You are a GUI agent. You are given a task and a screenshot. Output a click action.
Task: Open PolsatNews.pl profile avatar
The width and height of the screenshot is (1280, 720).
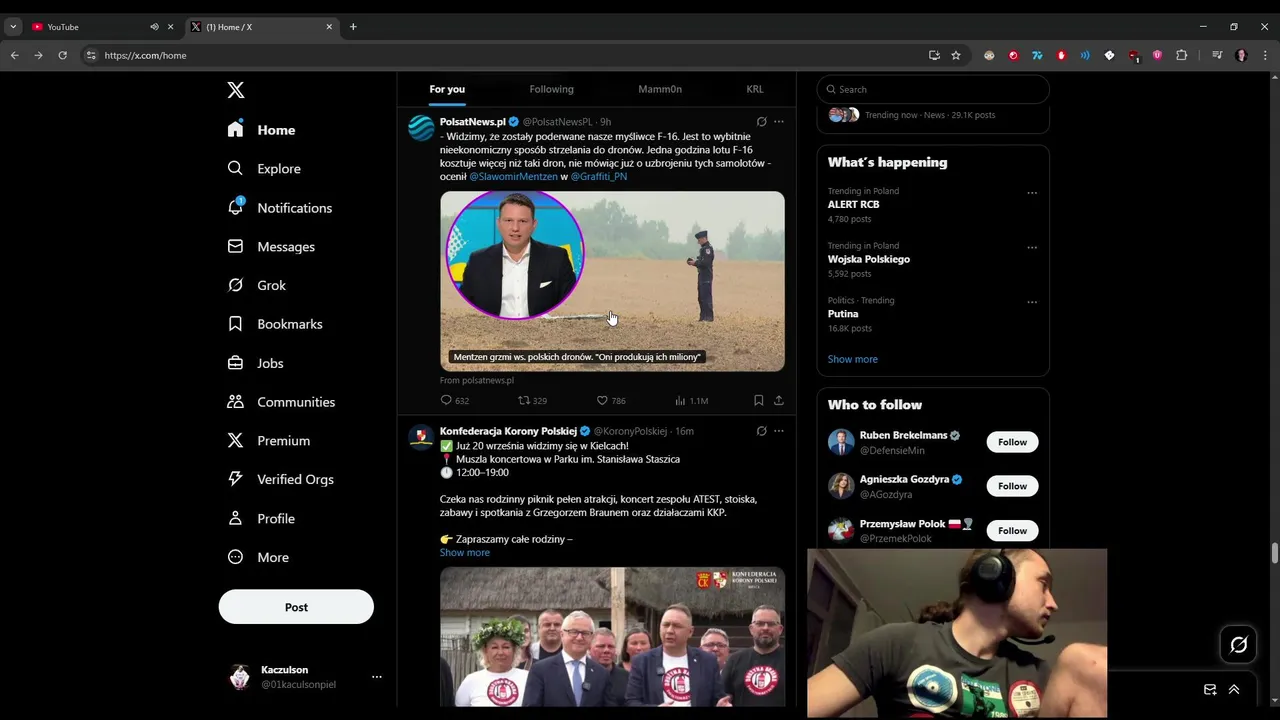click(x=421, y=128)
